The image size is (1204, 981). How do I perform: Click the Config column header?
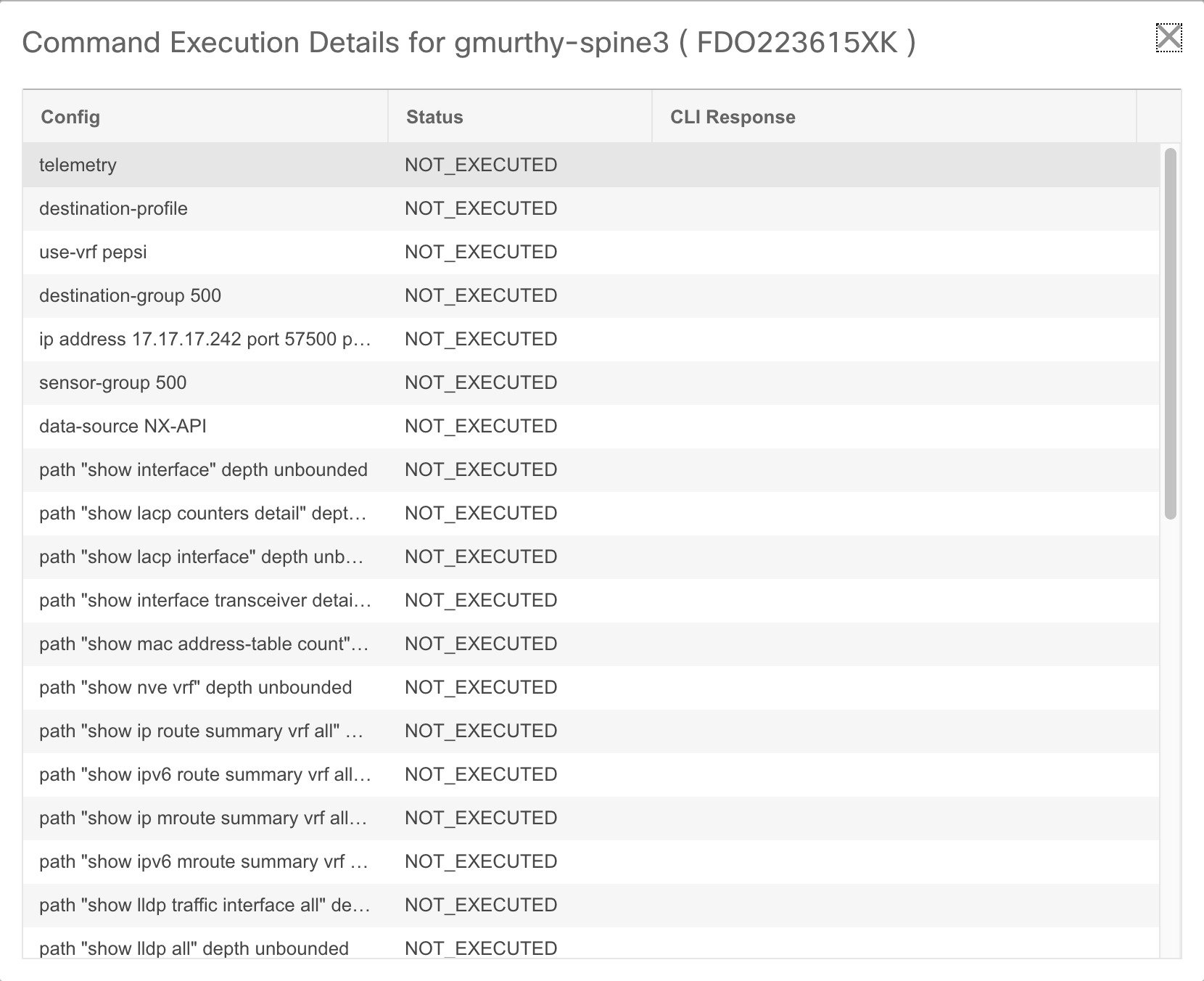tap(70, 117)
